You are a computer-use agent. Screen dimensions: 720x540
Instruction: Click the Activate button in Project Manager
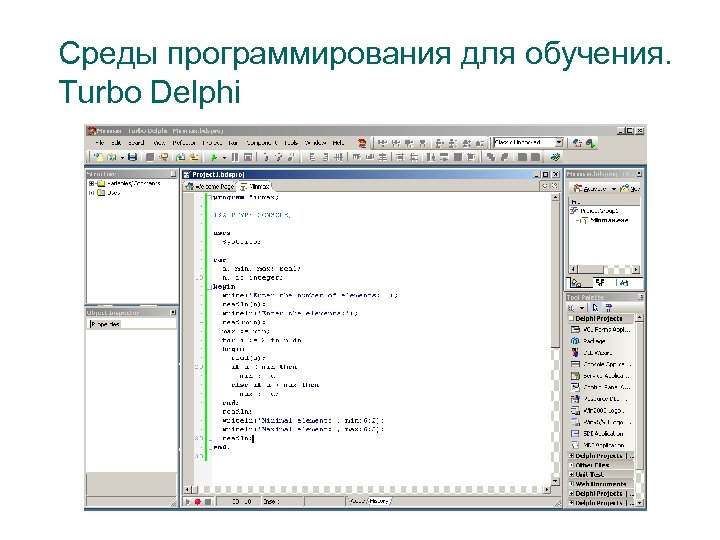pos(591,189)
